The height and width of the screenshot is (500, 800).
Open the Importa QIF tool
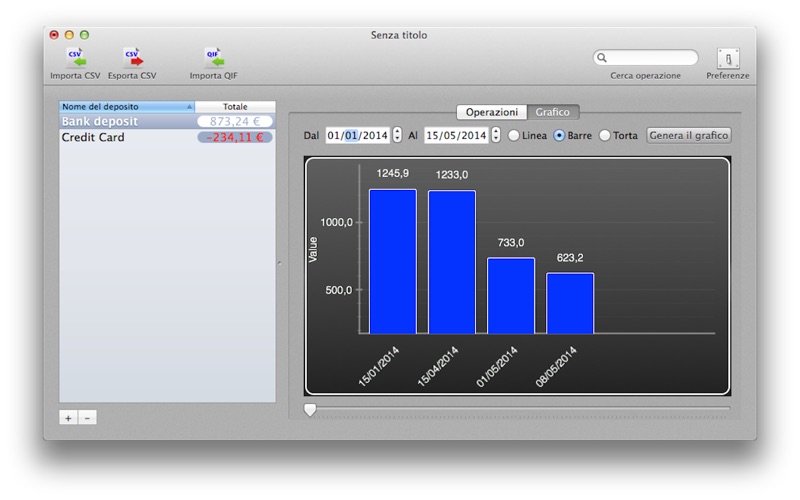click(x=213, y=64)
